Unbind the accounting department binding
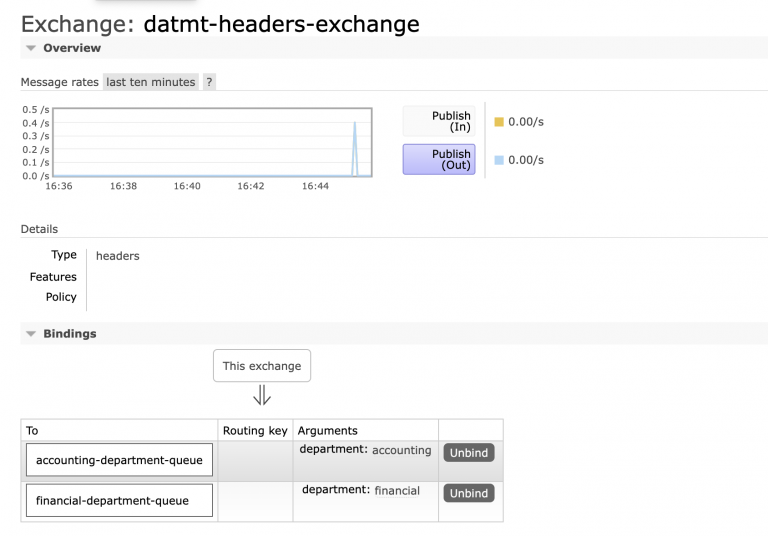Viewport: 768px width, 536px height. coord(468,453)
